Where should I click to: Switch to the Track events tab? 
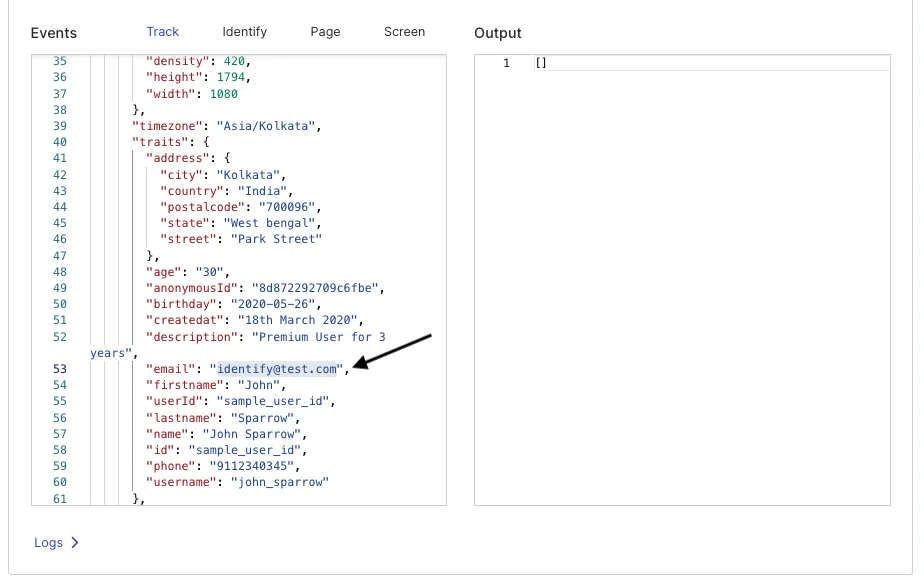[163, 32]
